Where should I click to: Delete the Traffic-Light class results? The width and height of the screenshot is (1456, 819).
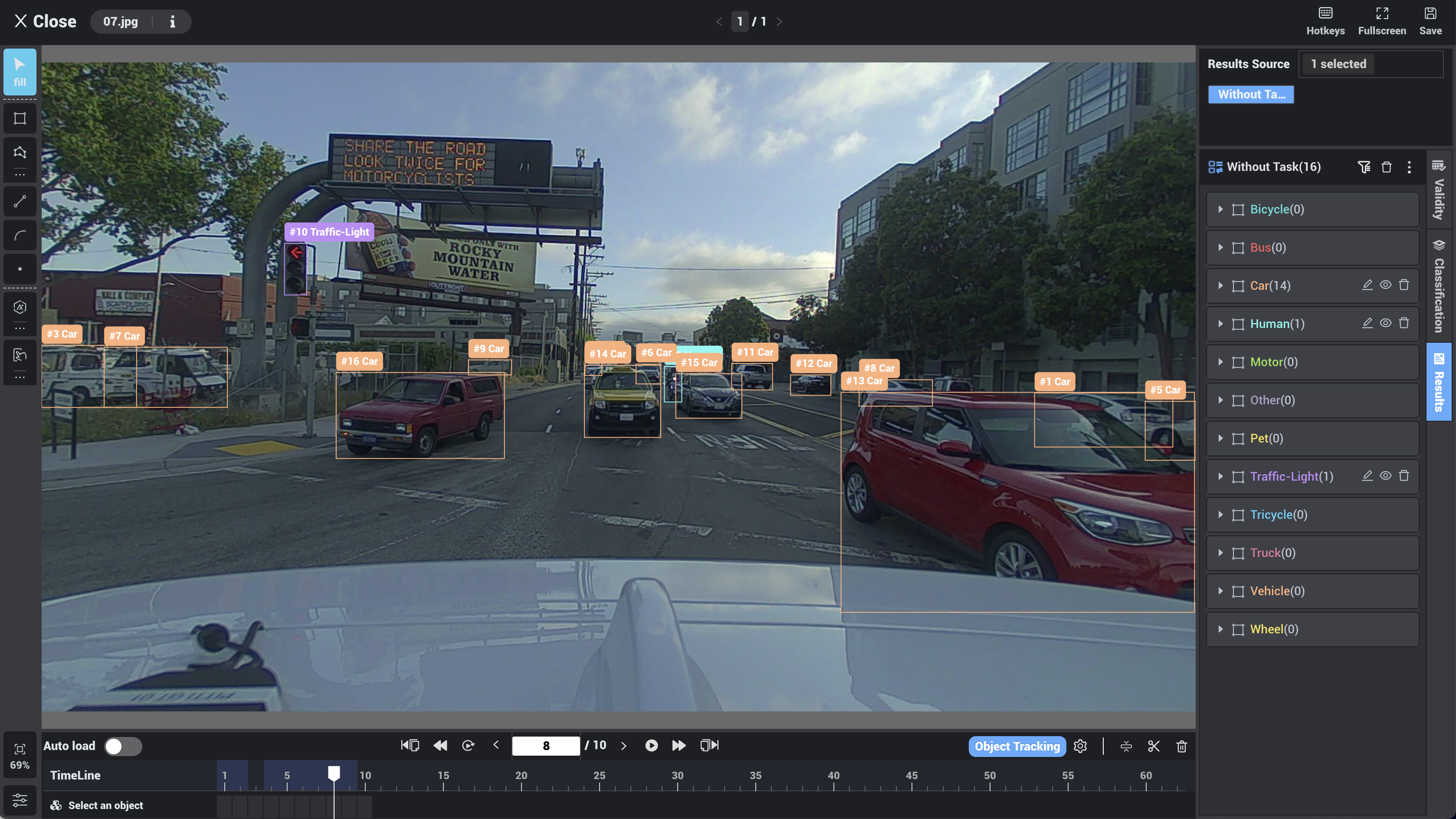click(1404, 476)
